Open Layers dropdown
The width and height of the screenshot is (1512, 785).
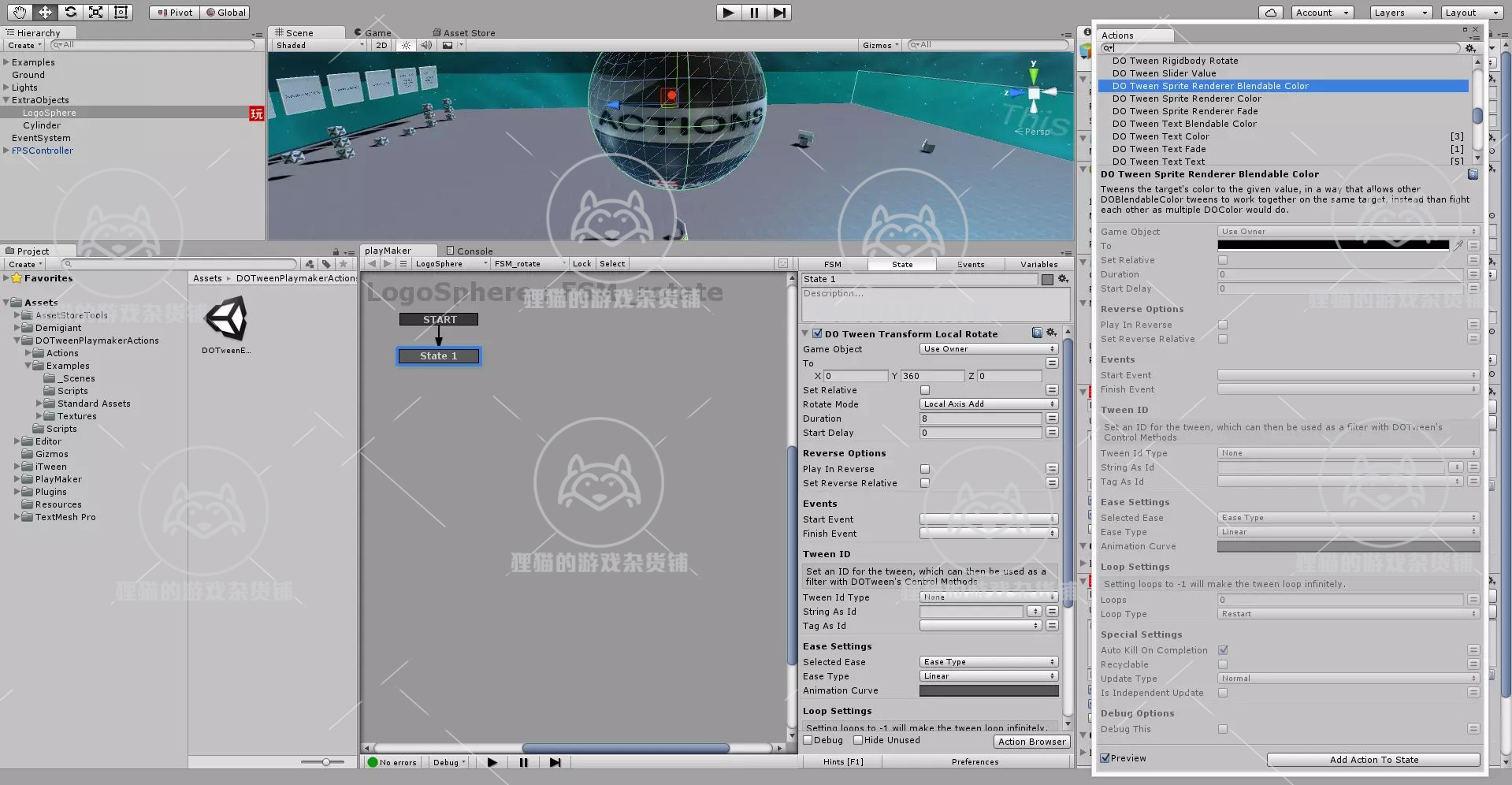tap(1401, 13)
